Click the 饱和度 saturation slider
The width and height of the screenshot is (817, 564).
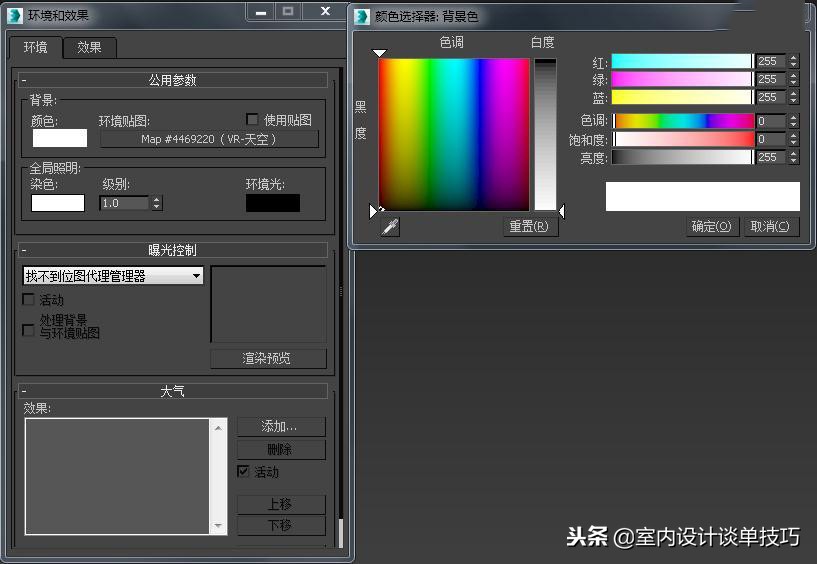coord(682,139)
